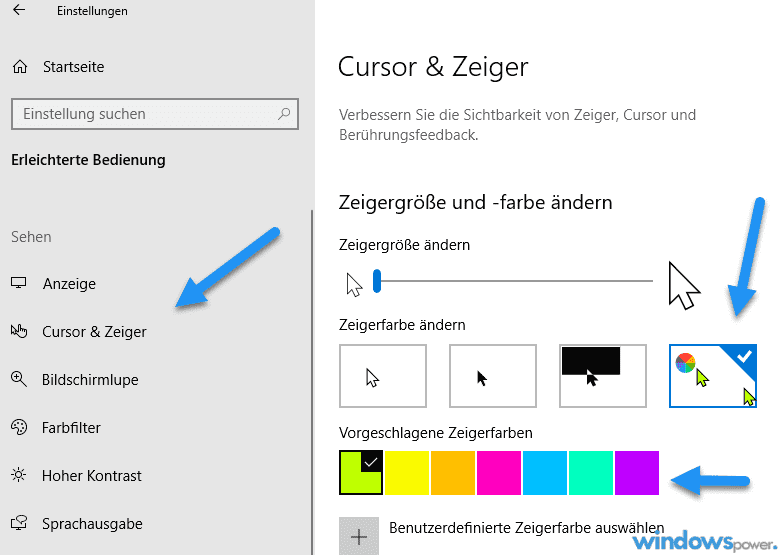Open Anzeige display settings
The image size is (781, 555).
(69, 284)
